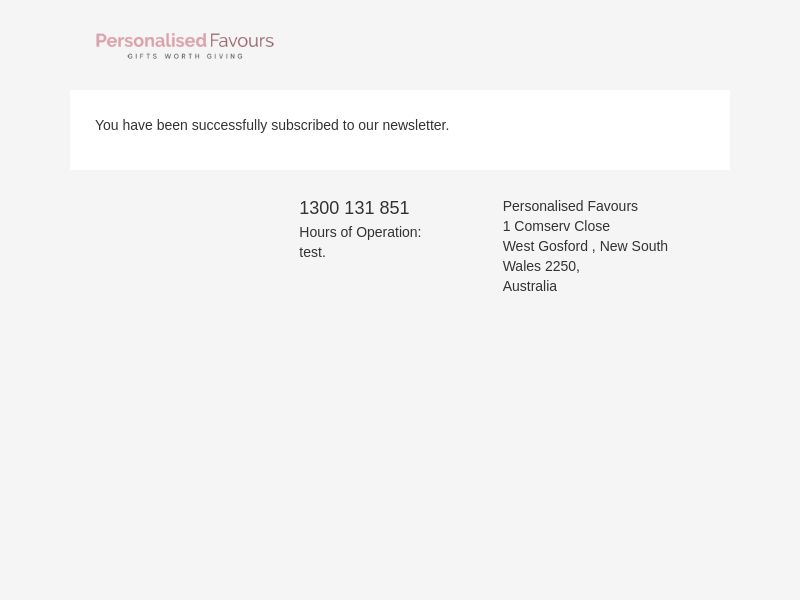Click the 'Hours of Operation:' label
Image resolution: width=800 pixels, height=600 pixels.
coord(360,232)
